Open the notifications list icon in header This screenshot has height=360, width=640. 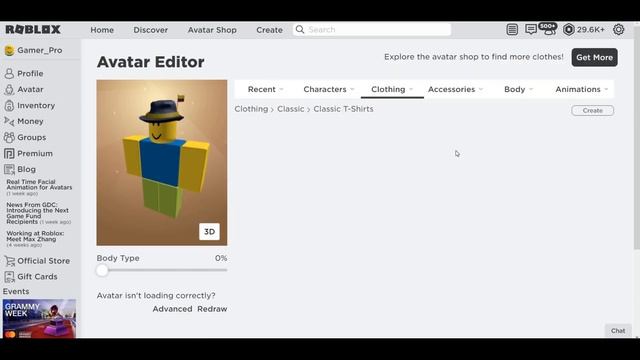tap(512, 29)
